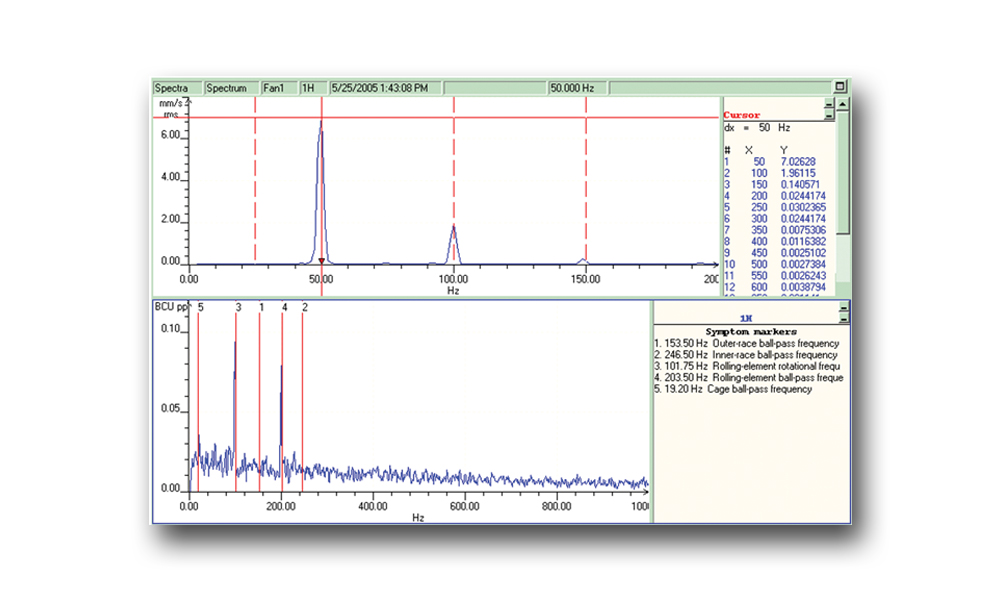Click the dashed harmonic line at 150 Hz
Image resolution: width=1000 pixels, height=600 pixels.
click(x=585, y=179)
